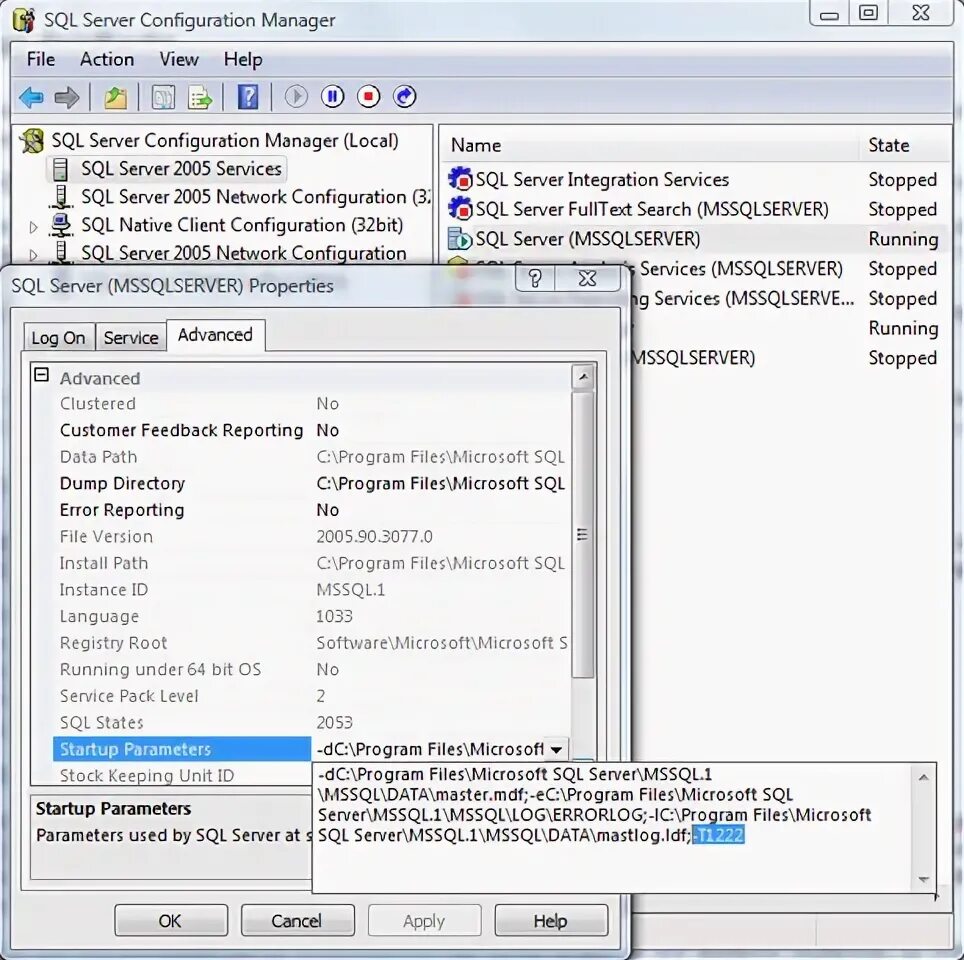The height and width of the screenshot is (960, 964).
Task: Click scroll down arrow in the parameters popup
Action: [x=923, y=879]
